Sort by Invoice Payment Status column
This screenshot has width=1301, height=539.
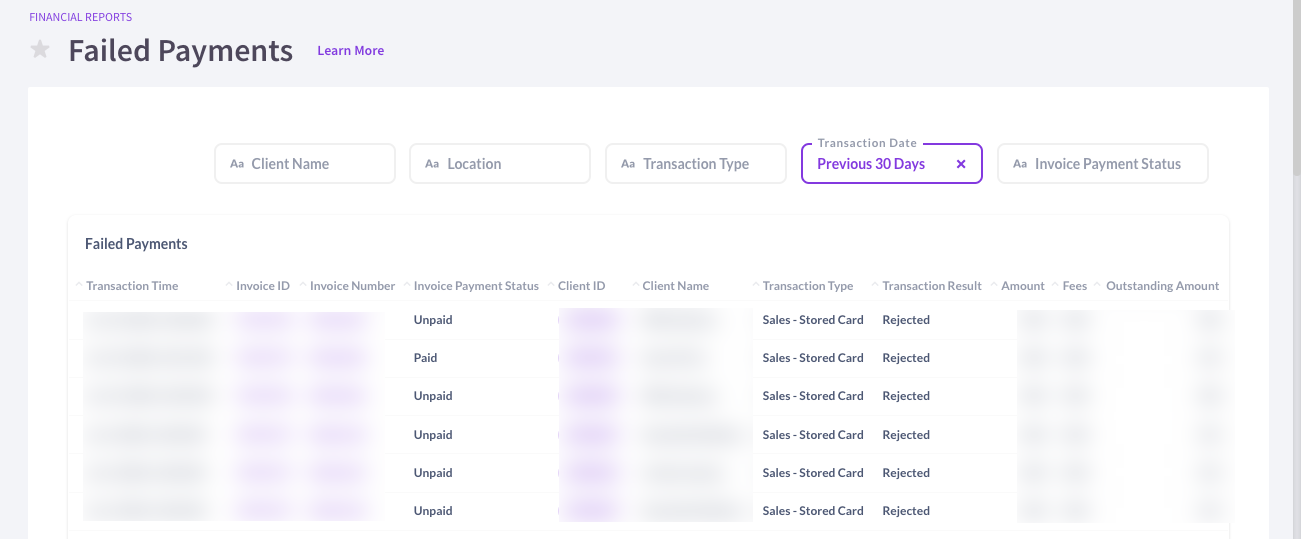pos(476,286)
